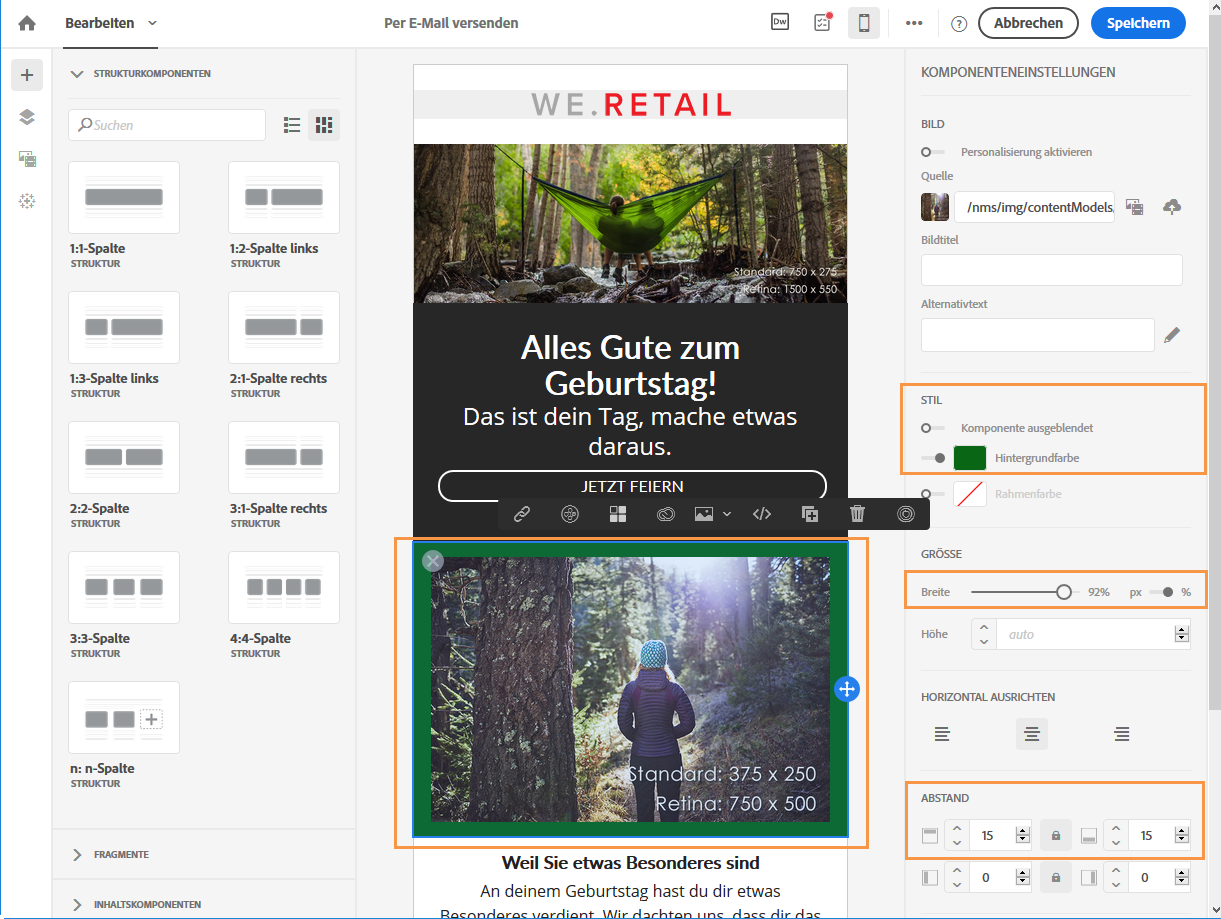The image size is (1221, 919).
Task: Align image horizontally left
Action: pos(942,734)
